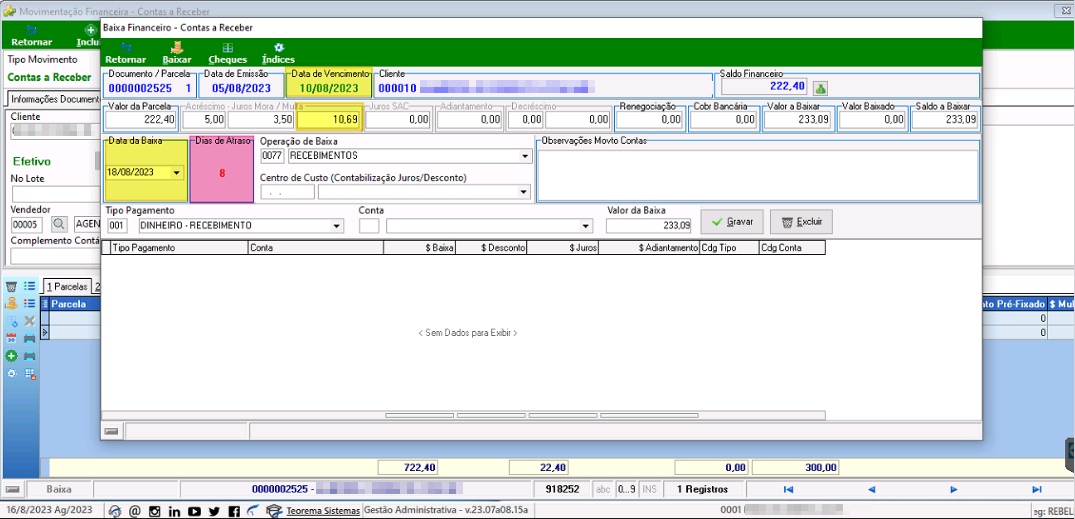1075x519 pixels.
Task: Expand the Tipo Pagamento DINHEIRO dropdown
Action: (337, 226)
